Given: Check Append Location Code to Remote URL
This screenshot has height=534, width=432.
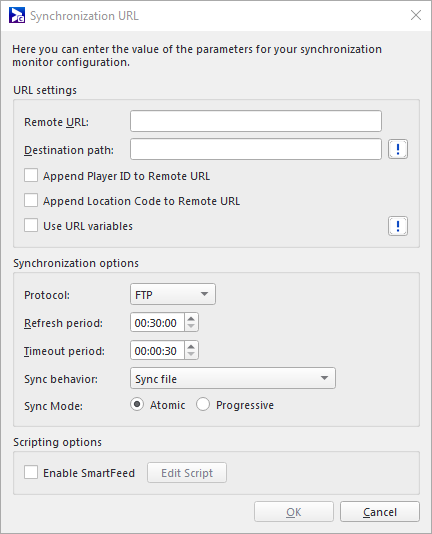Looking at the screenshot, I should [31, 201].
